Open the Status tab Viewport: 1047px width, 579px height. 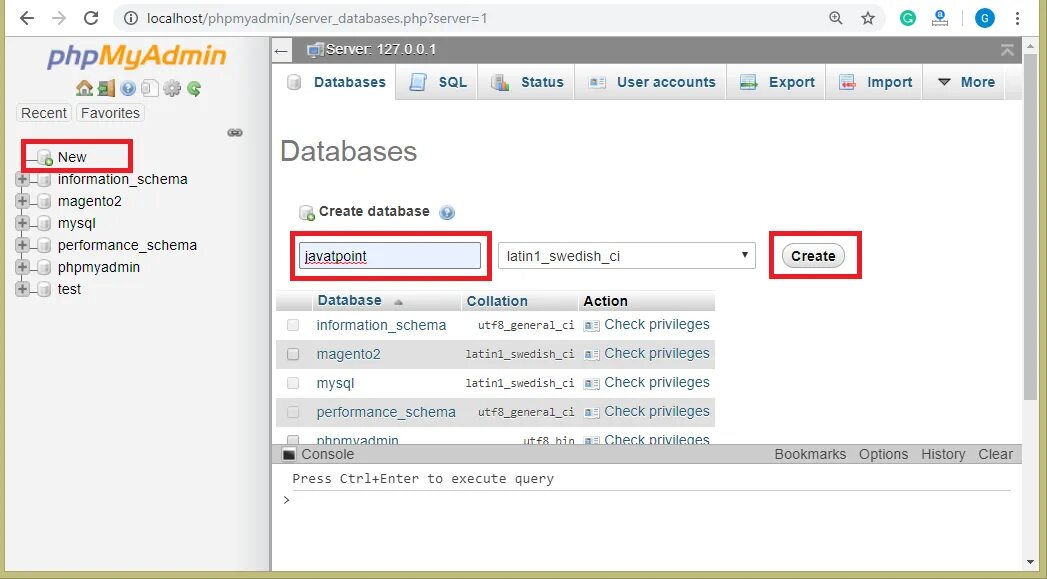click(x=527, y=82)
